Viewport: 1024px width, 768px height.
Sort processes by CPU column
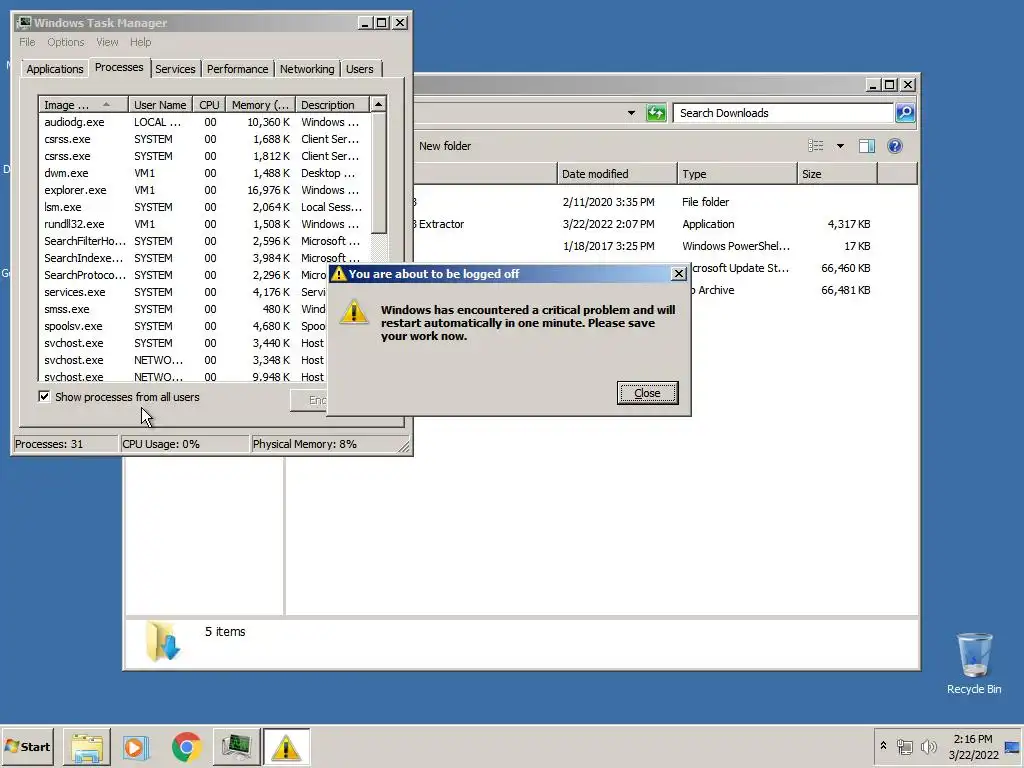(x=210, y=104)
